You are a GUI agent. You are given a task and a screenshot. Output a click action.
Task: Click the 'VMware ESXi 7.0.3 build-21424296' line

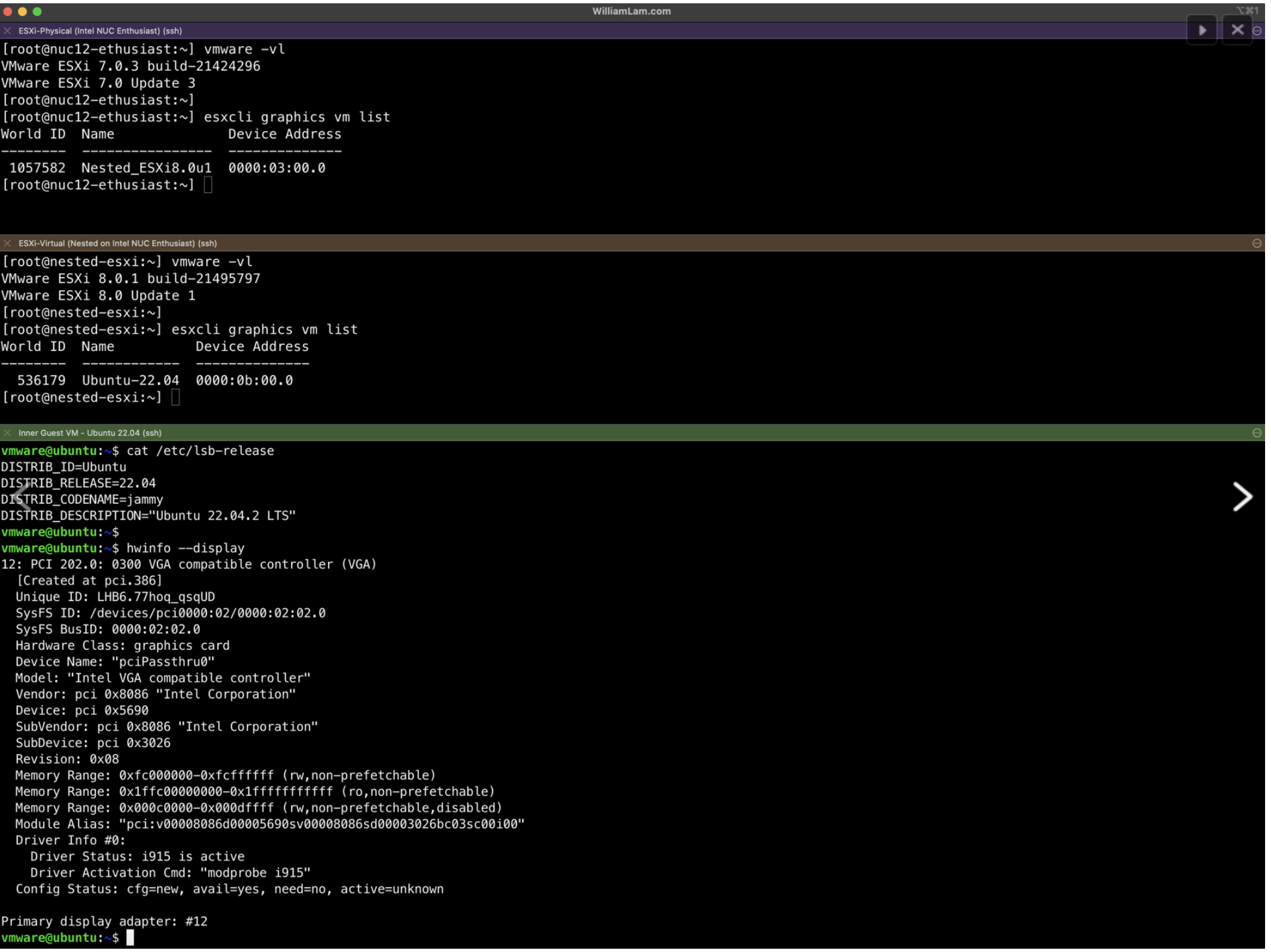click(131, 66)
